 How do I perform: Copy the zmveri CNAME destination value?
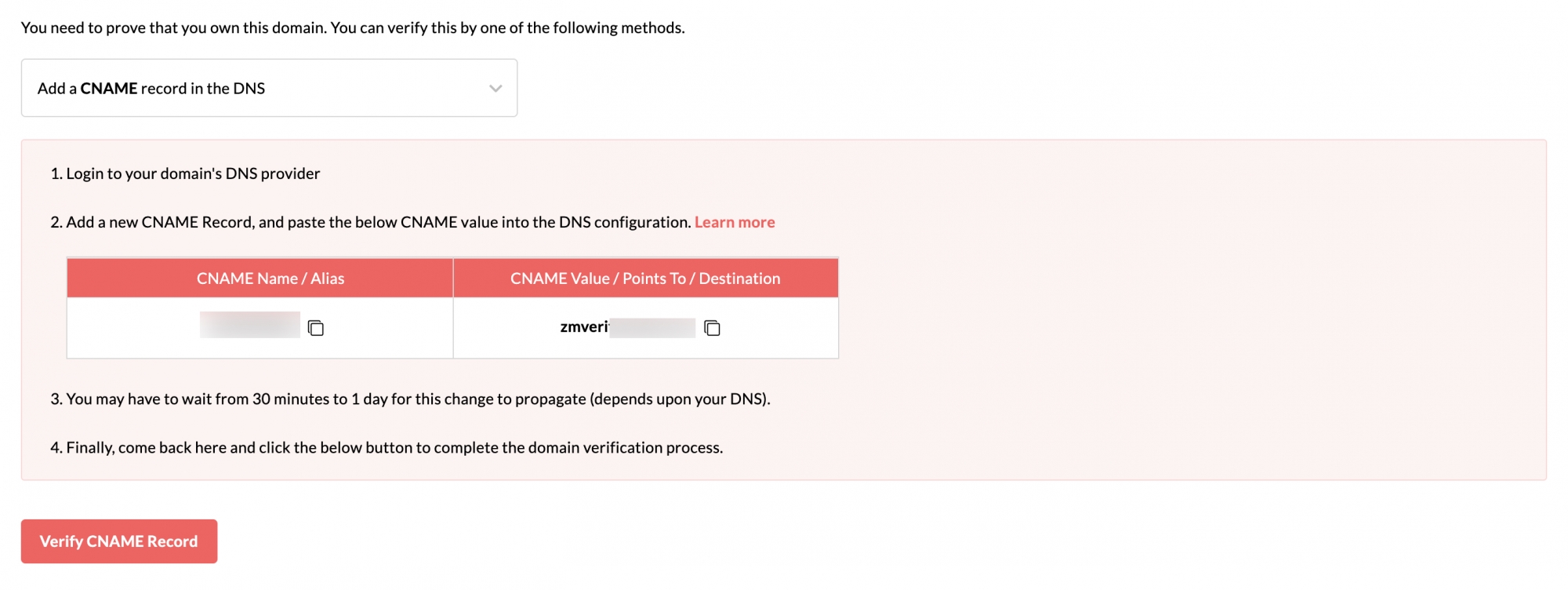712,328
